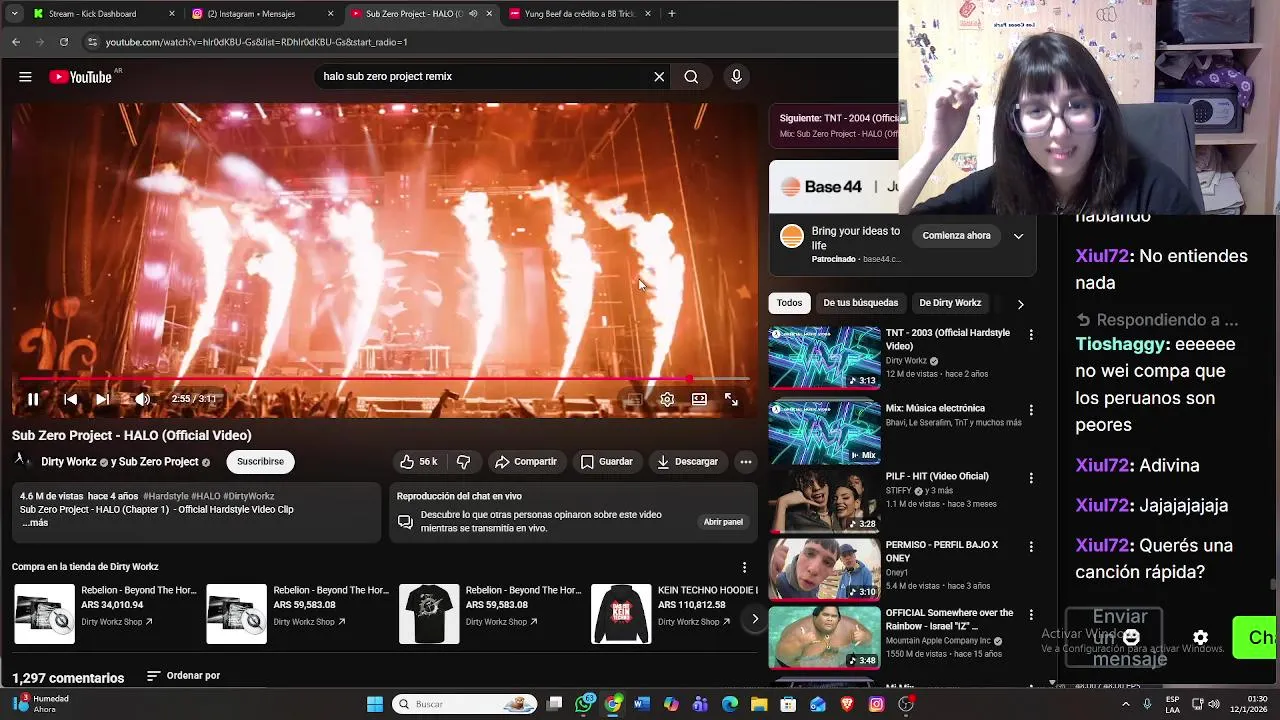Select the De Dirty Workz chip
The image size is (1280, 720).
click(950, 303)
